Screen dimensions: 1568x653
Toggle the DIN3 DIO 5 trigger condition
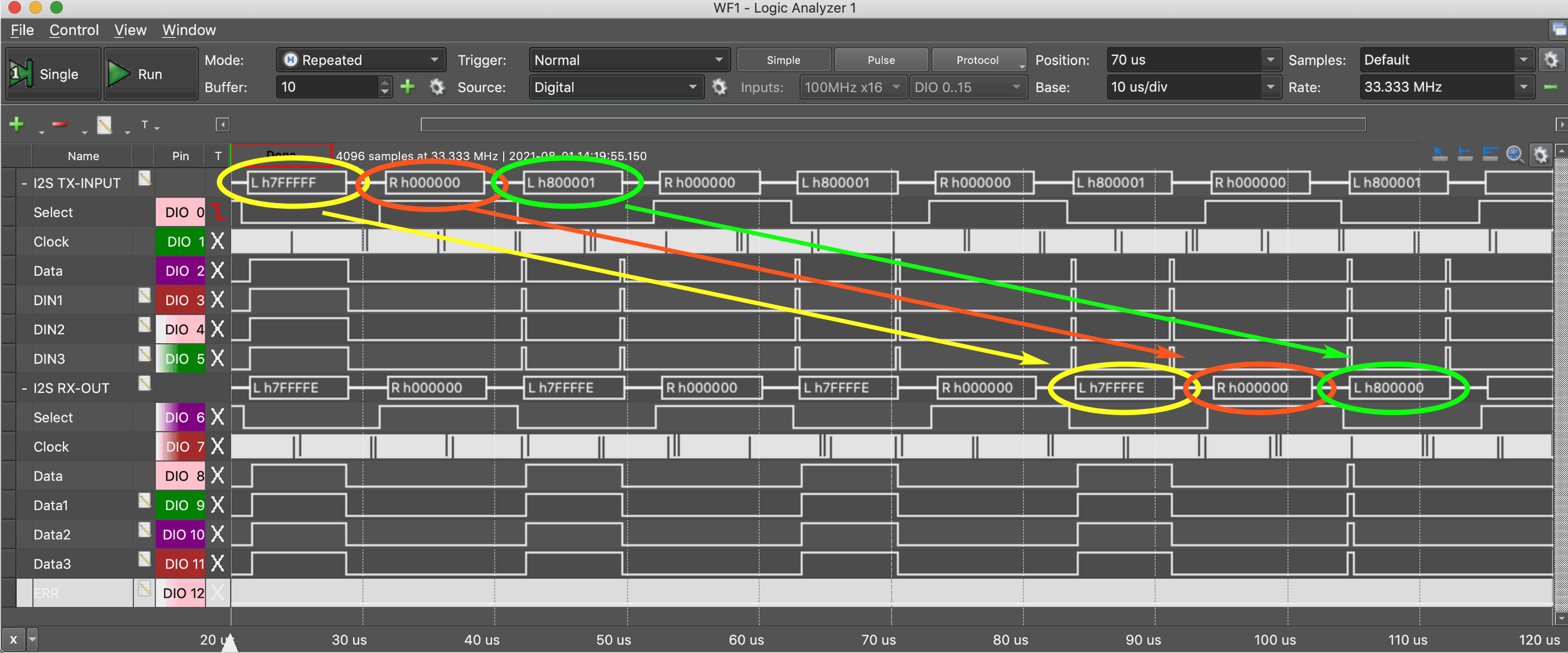click(x=218, y=358)
